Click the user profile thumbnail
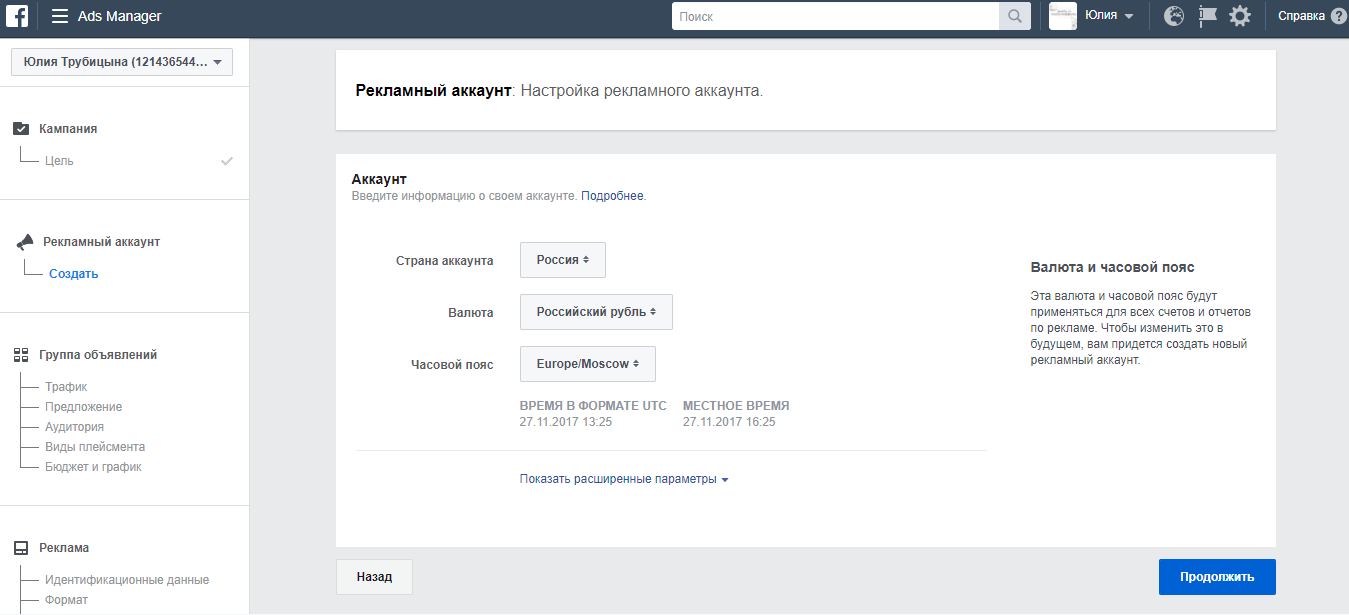This screenshot has height=615, width=1349. (1062, 16)
